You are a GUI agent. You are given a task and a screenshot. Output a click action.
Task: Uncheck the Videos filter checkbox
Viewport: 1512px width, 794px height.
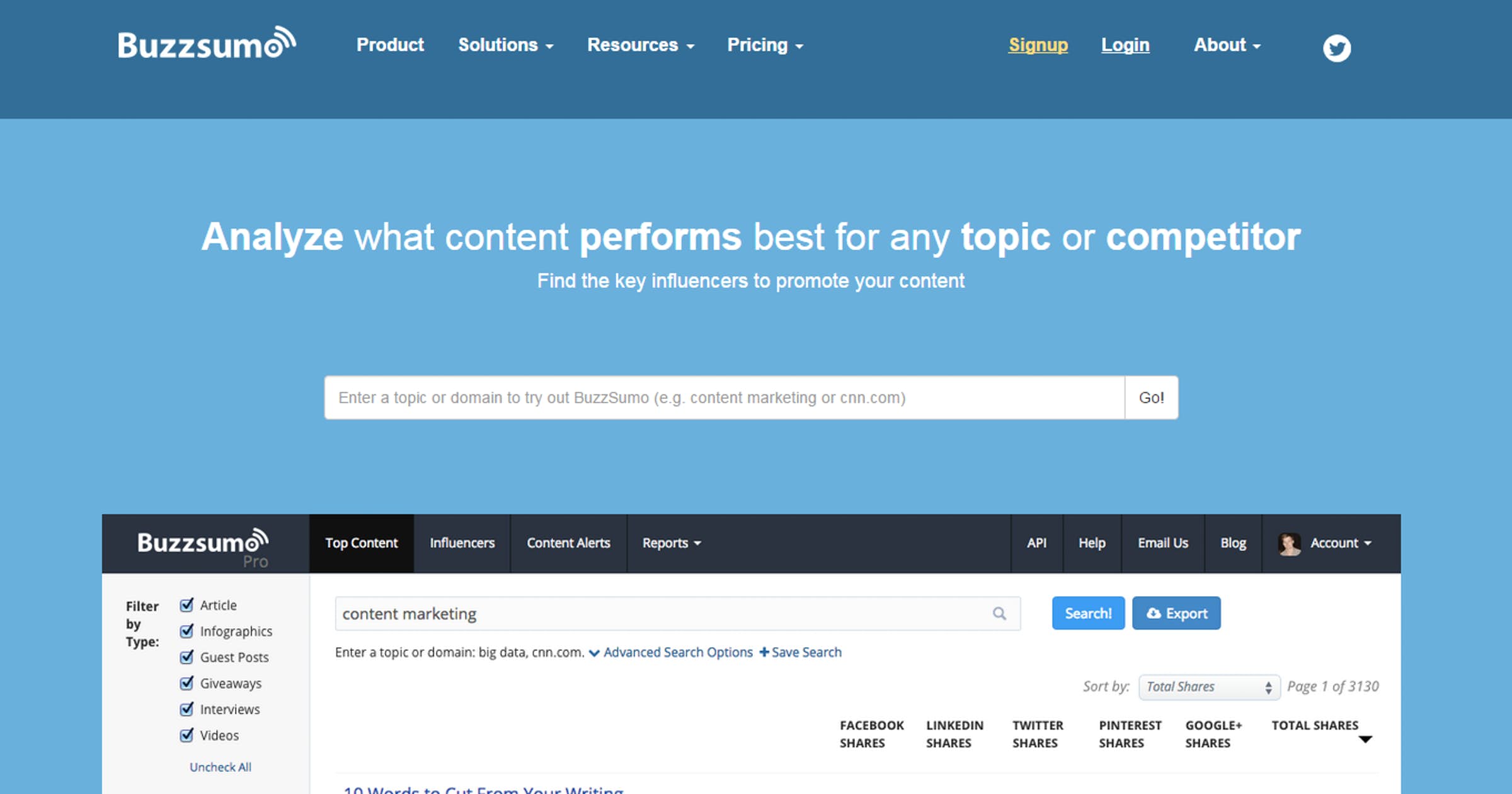click(186, 735)
